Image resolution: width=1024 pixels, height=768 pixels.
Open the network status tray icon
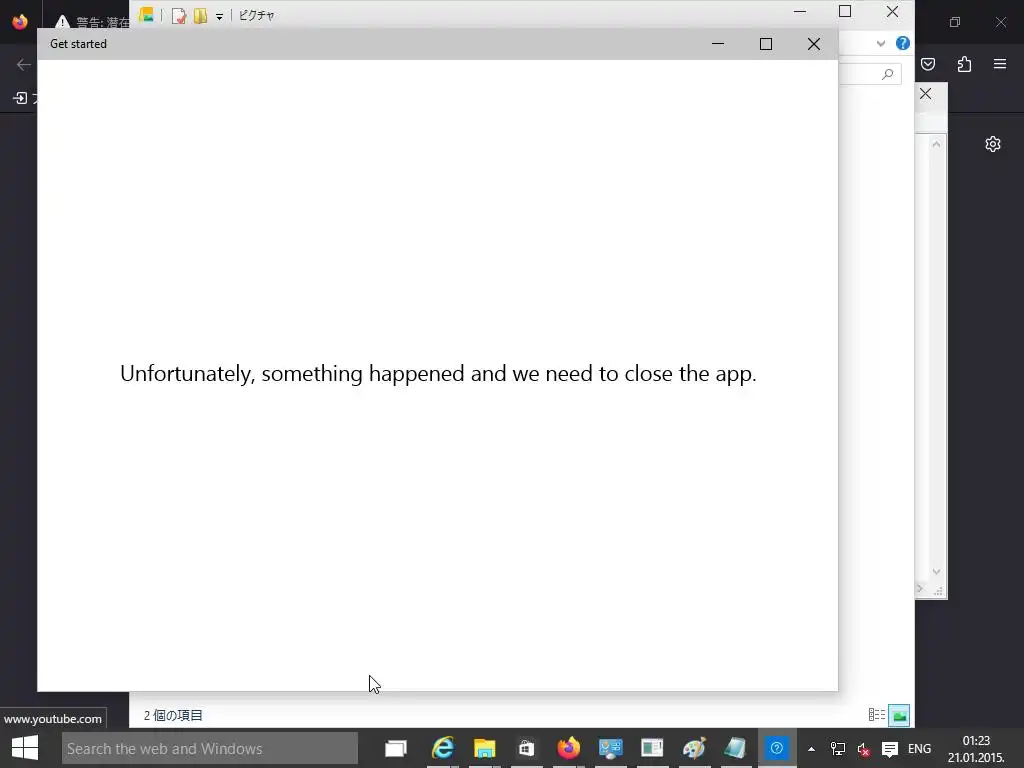point(838,749)
